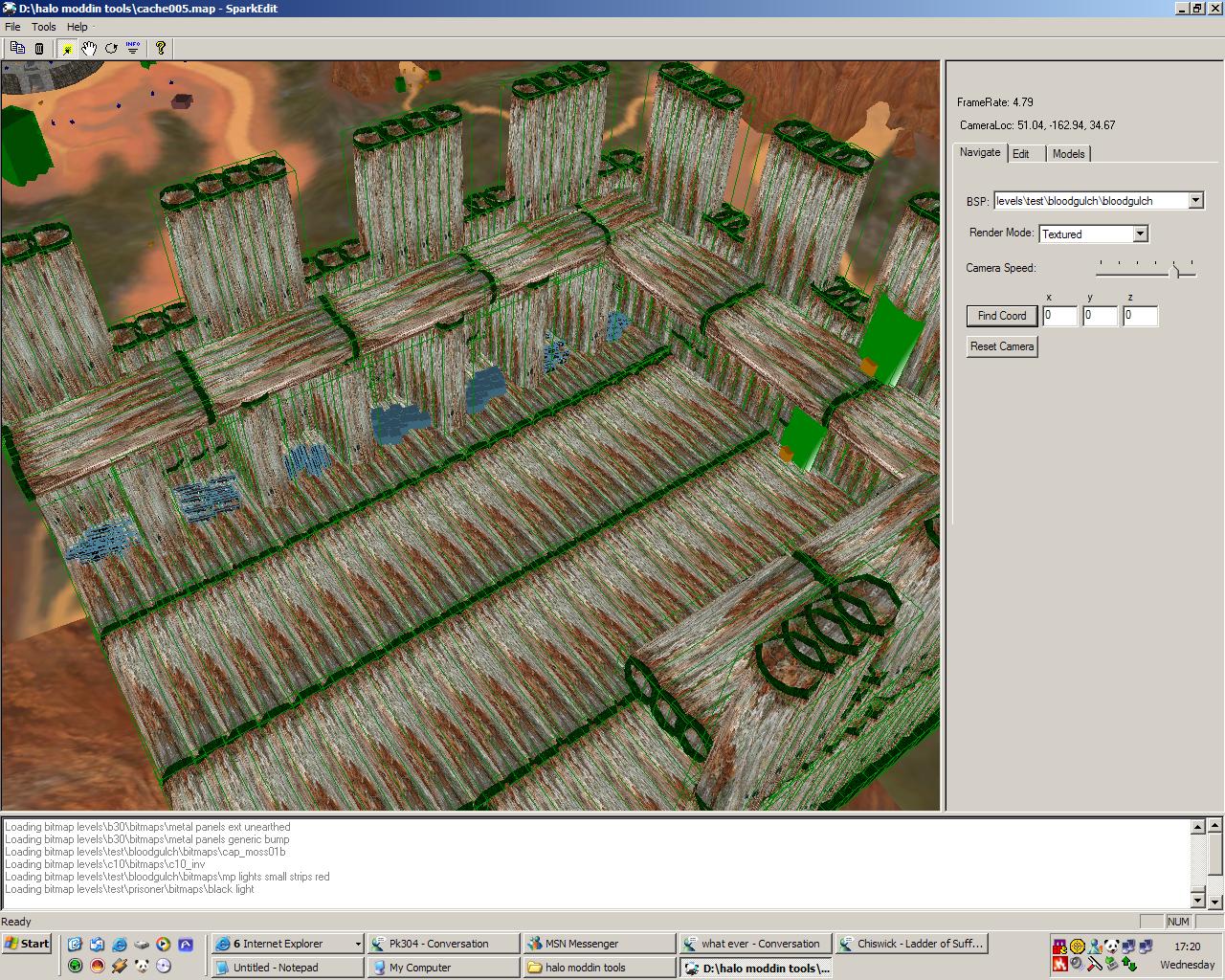The height and width of the screenshot is (980, 1225).
Task: Choose the hand Move tool
Action: click(x=89, y=48)
